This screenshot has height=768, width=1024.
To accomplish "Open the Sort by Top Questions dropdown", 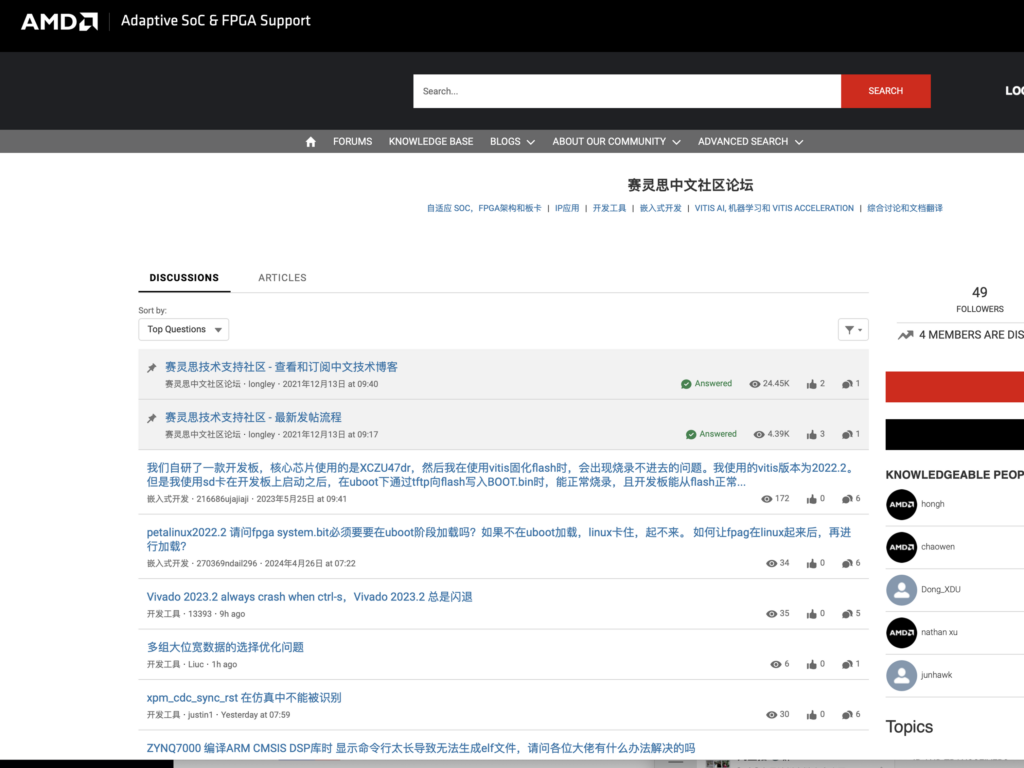I will [184, 330].
